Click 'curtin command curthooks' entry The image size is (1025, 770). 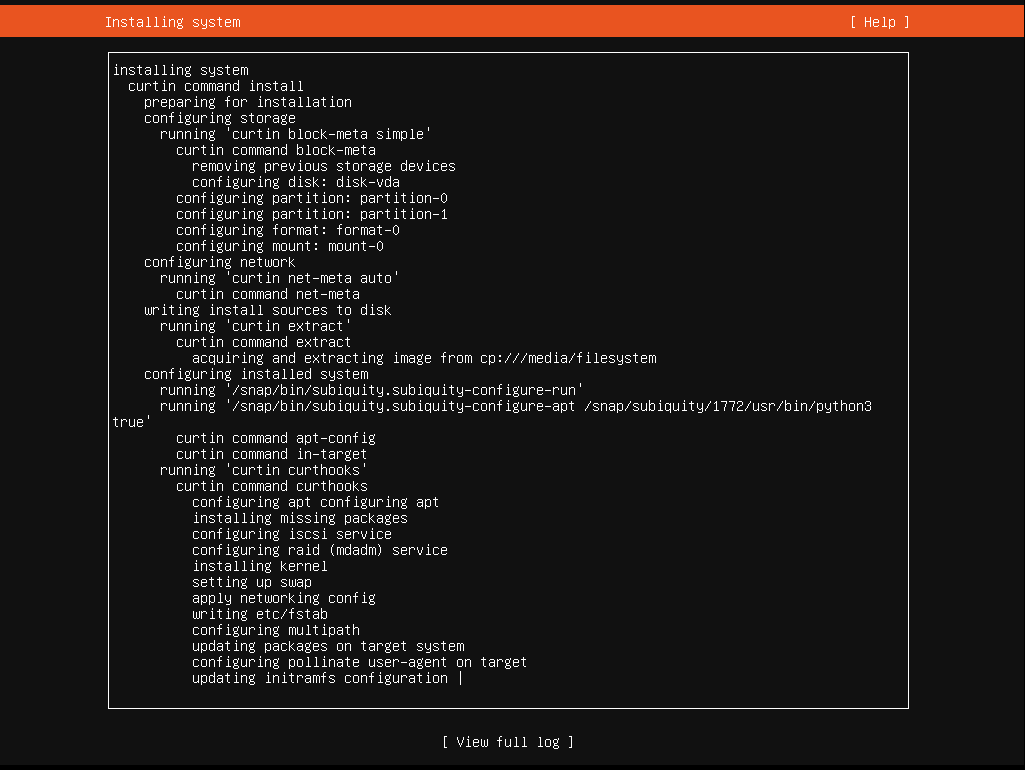[x=272, y=486]
